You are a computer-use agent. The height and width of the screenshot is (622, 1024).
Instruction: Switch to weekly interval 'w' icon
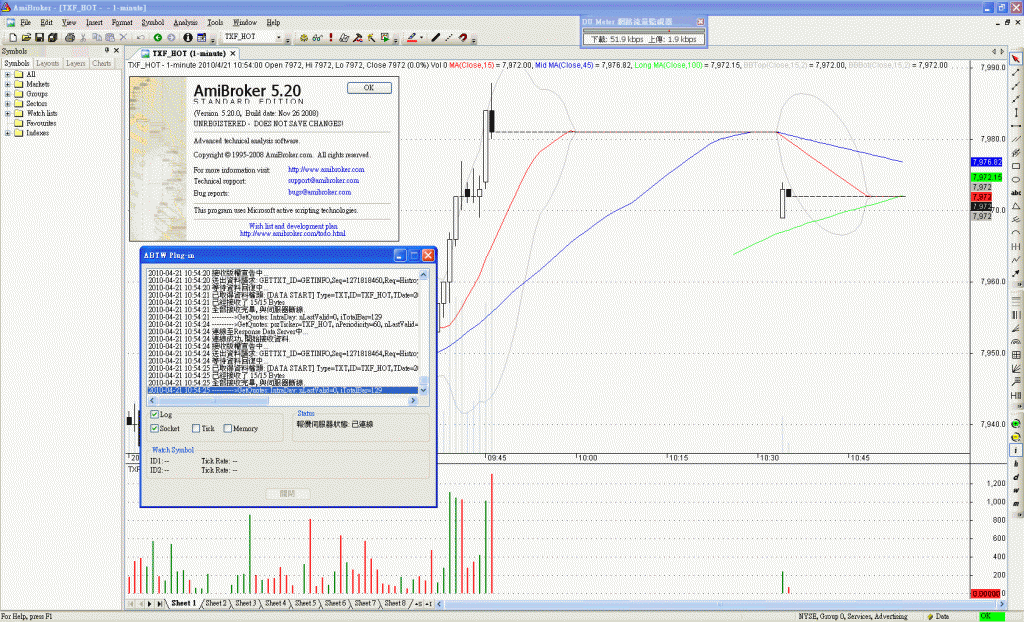coord(1016,490)
